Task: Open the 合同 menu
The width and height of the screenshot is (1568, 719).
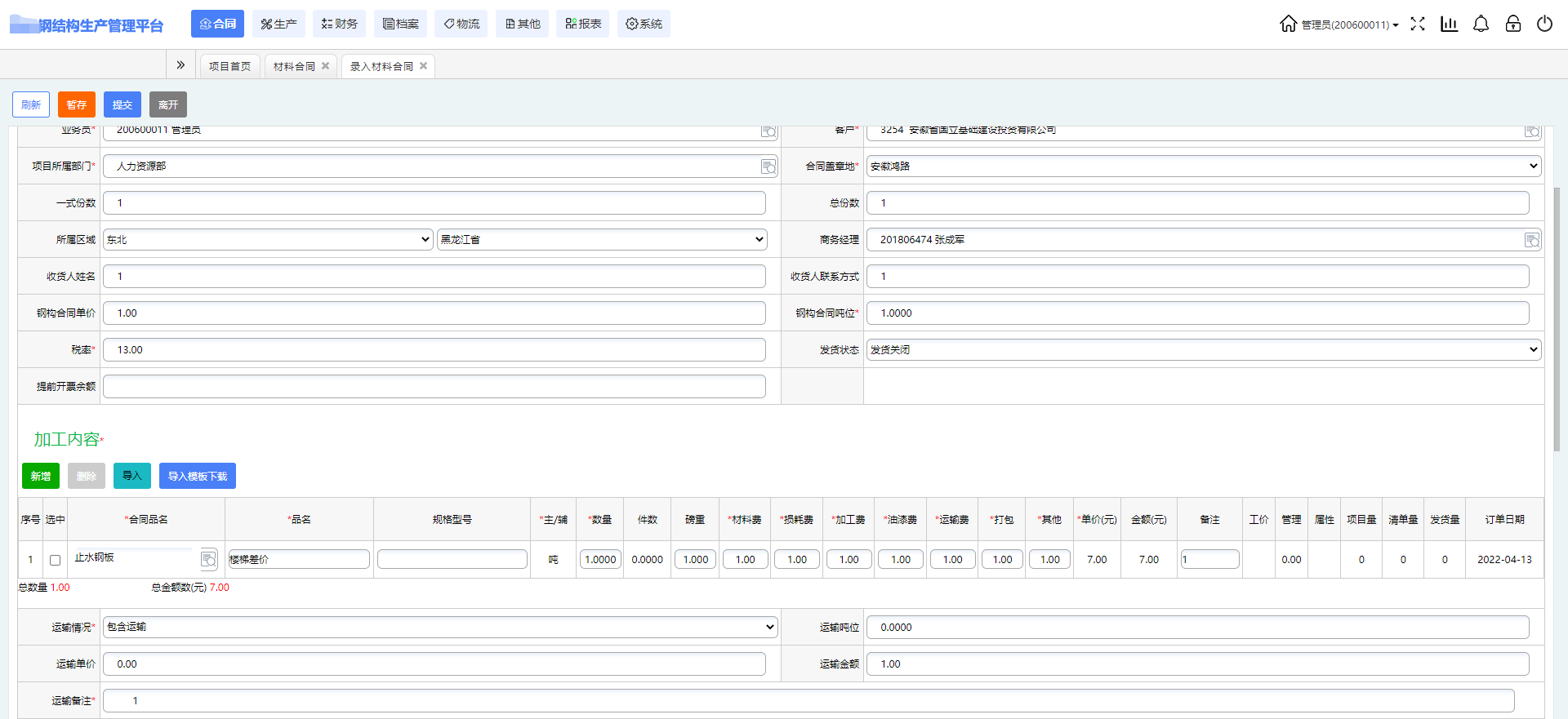Action: point(217,24)
